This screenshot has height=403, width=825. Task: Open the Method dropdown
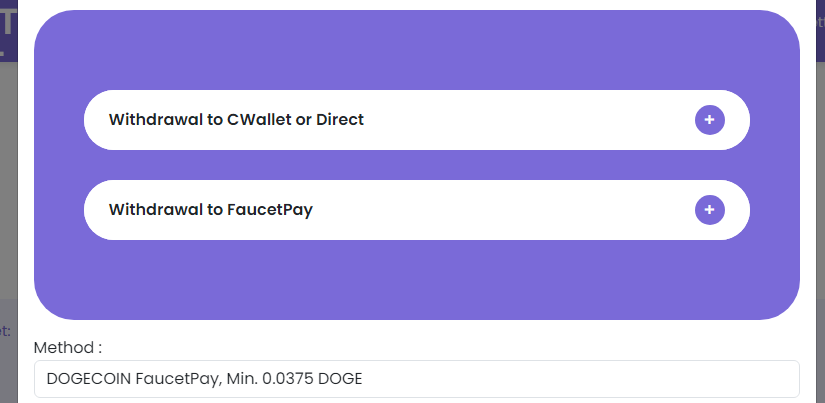coord(417,379)
